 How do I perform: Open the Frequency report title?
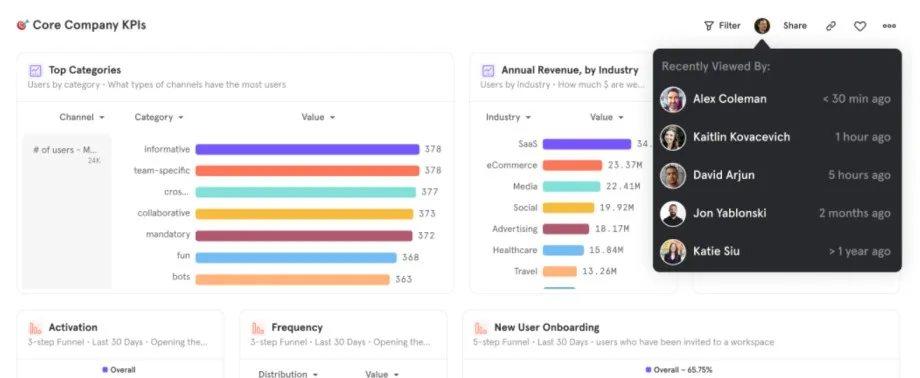(x=297, y=328)
